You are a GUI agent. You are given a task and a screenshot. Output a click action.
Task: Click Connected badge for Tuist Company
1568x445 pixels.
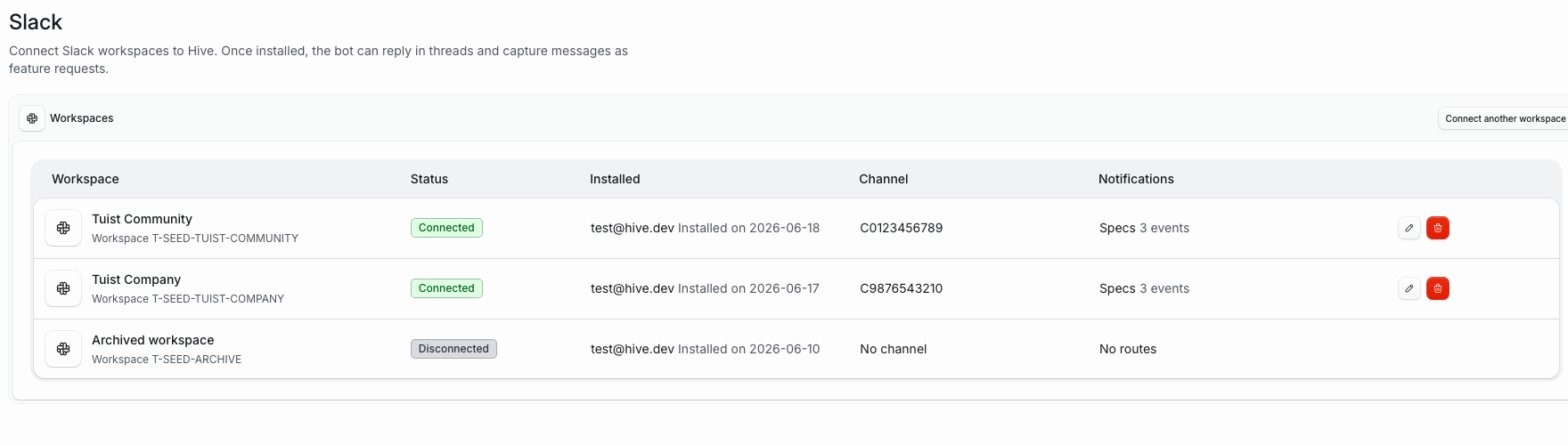(446, 288)
